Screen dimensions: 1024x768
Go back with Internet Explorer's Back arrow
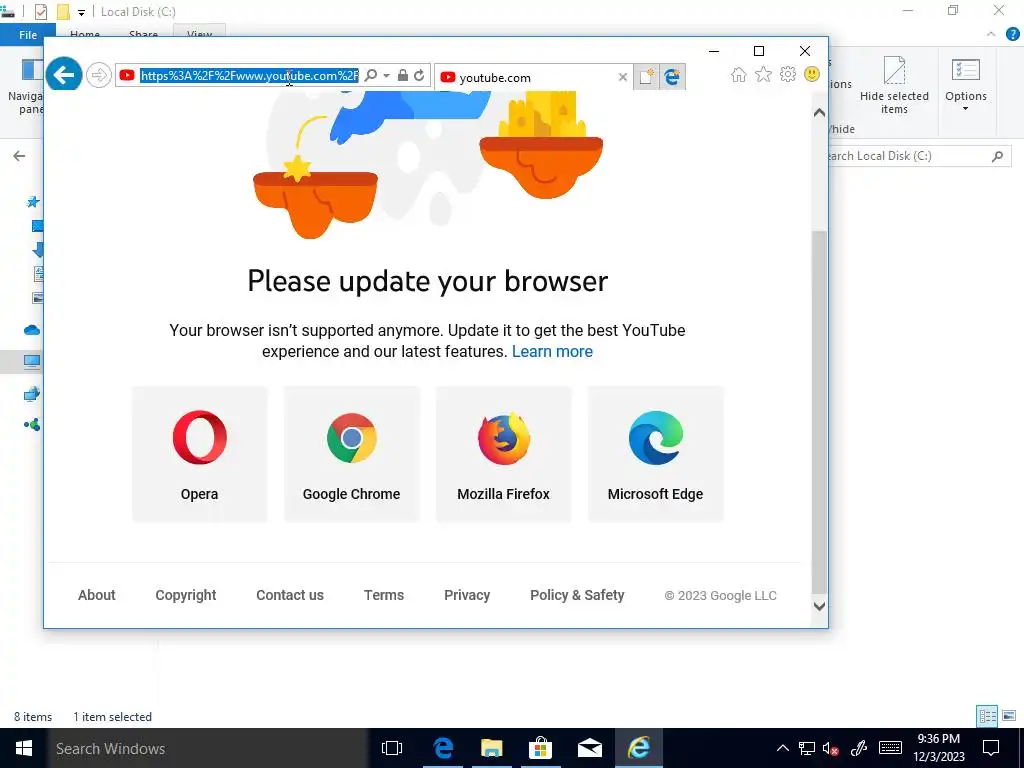click(x=63, y=75)
